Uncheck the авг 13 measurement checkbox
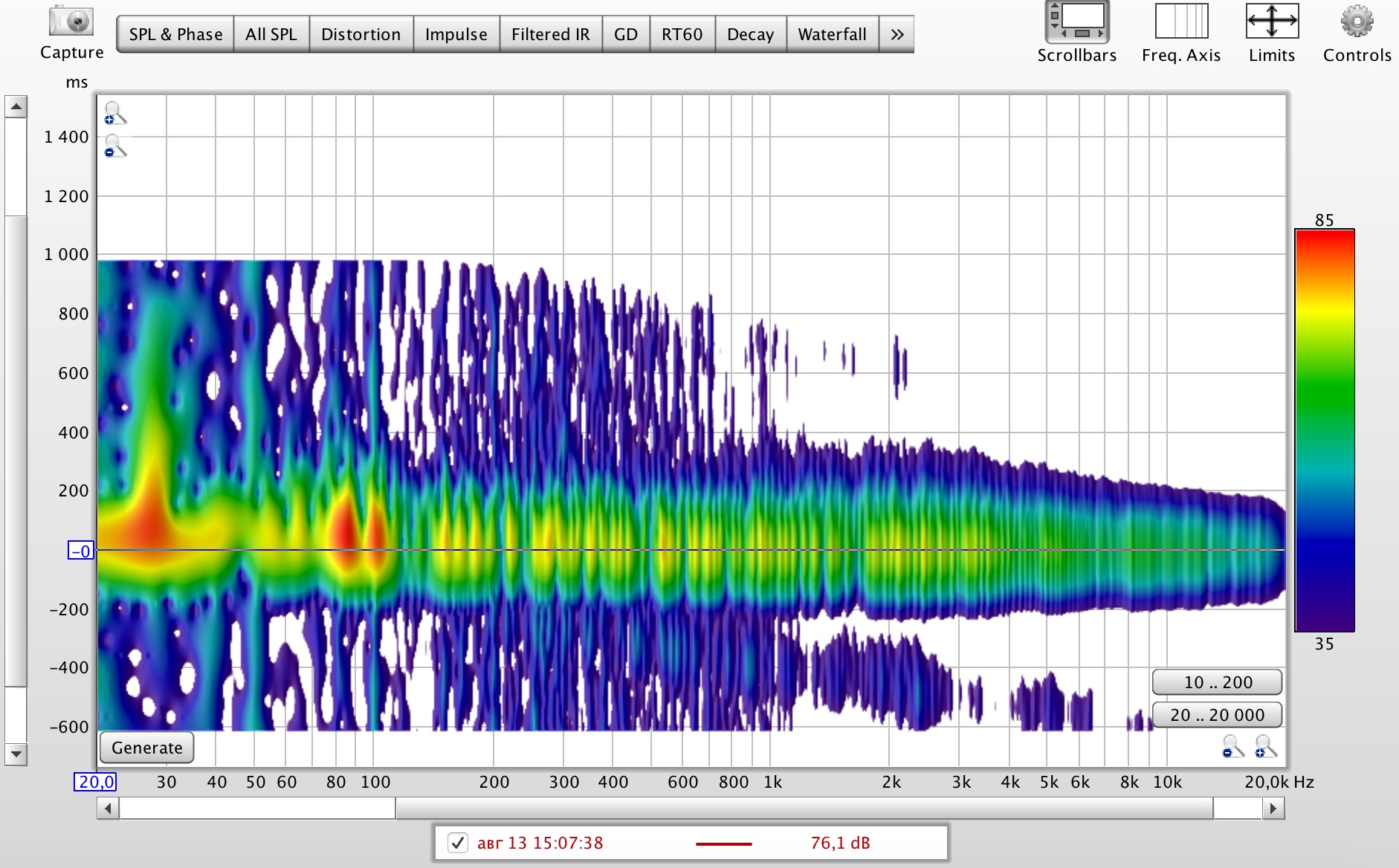Image resolution: width=1399 pixels, height=868 pixels. 458,843
